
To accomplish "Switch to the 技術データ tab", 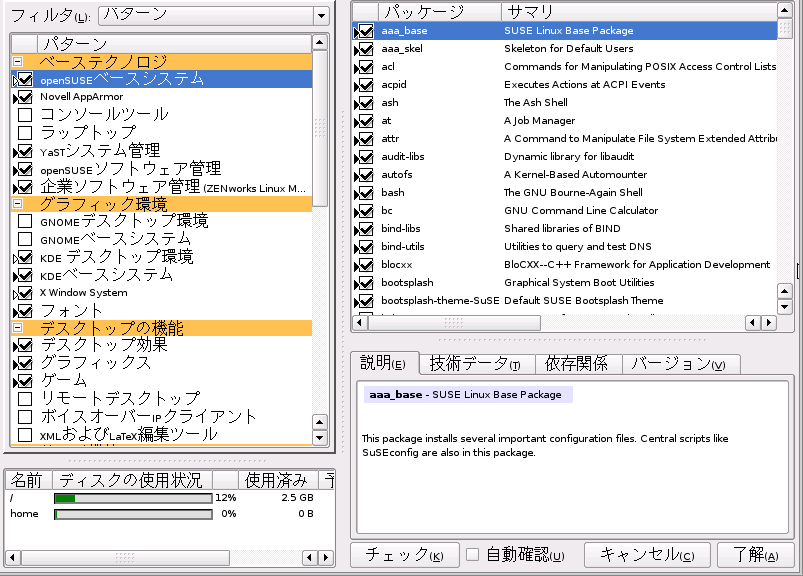I will (476, 364).
